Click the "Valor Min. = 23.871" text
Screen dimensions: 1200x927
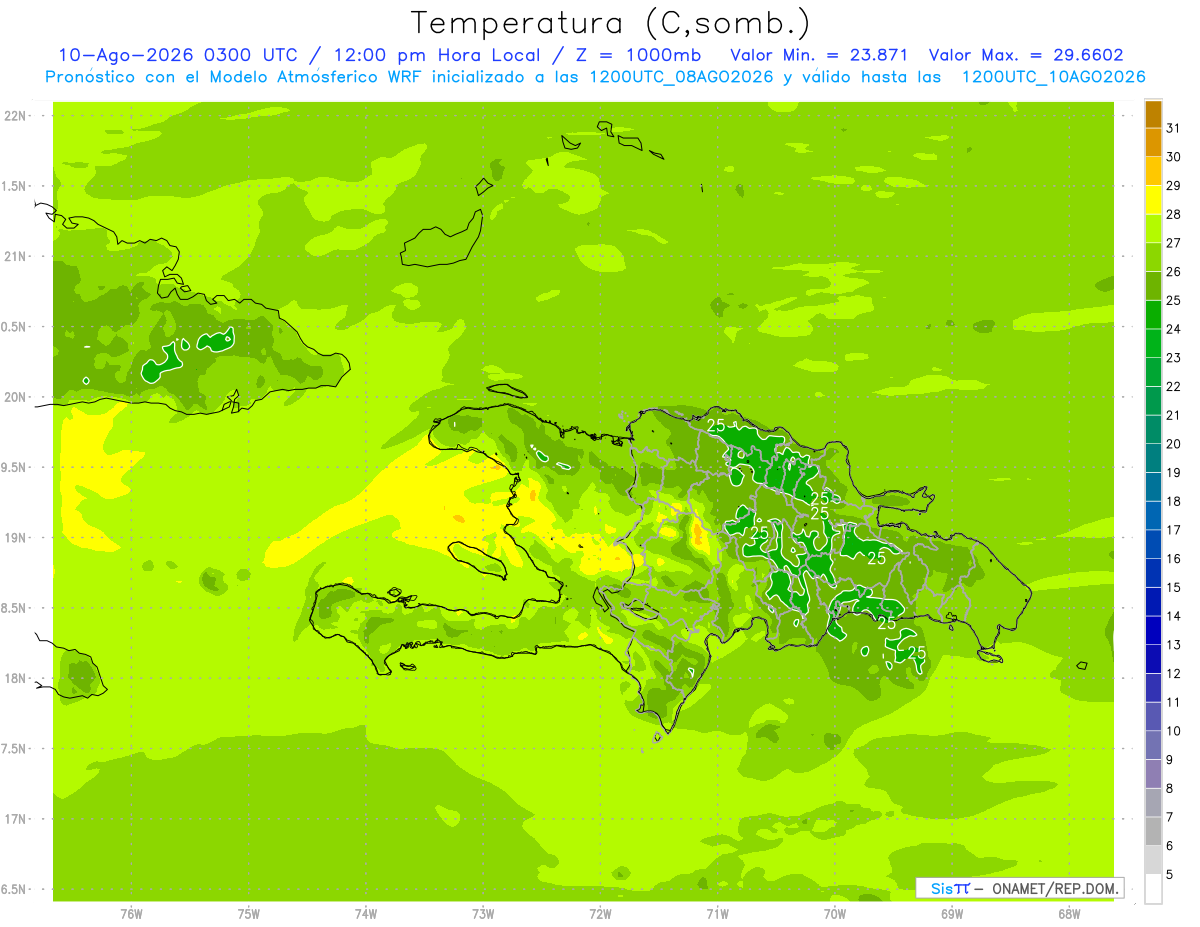[819, 55]
